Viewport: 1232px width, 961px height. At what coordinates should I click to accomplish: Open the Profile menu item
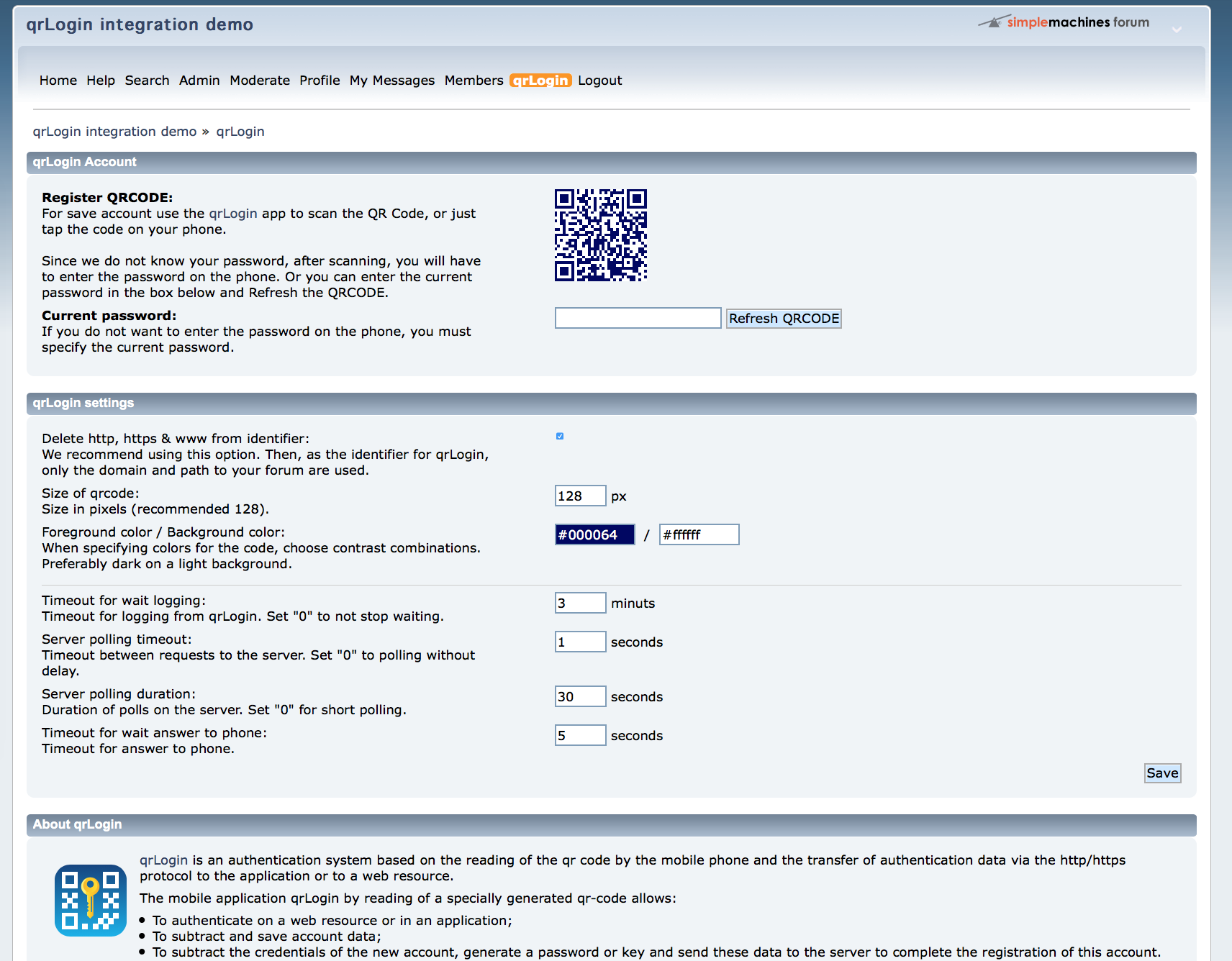(x=320, y=81)
